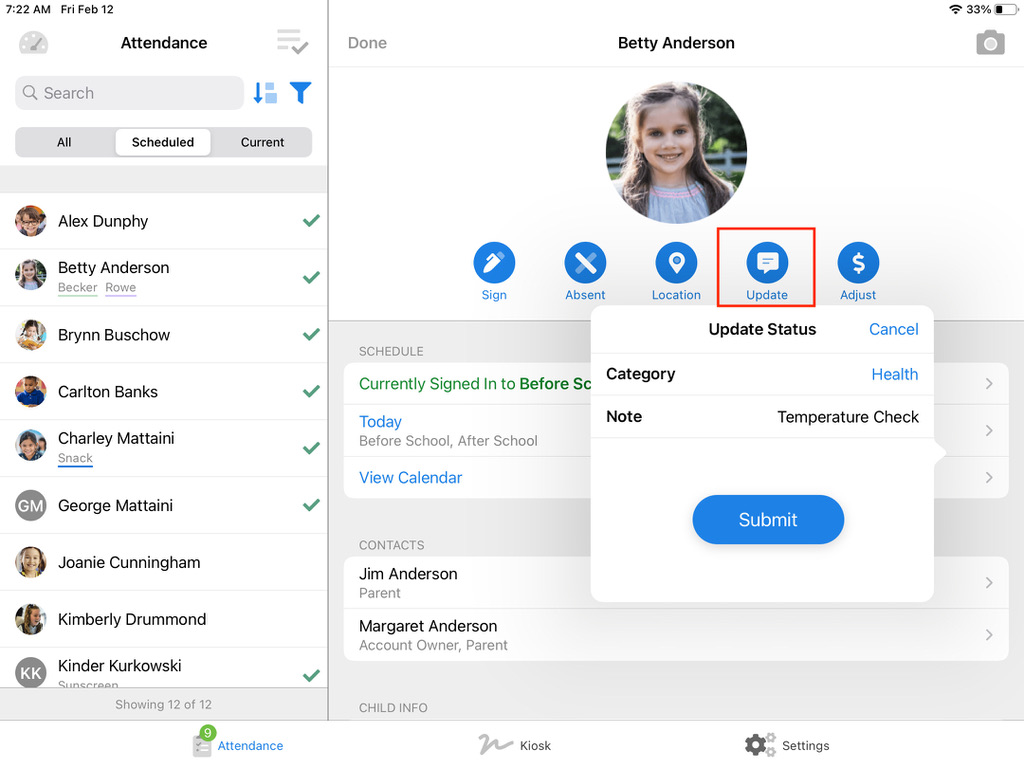The height and width of the screenshot is (768, 1024).
Task: Open the Settings bottom tab
Action: pyautogui.click(x=787, y=744)
